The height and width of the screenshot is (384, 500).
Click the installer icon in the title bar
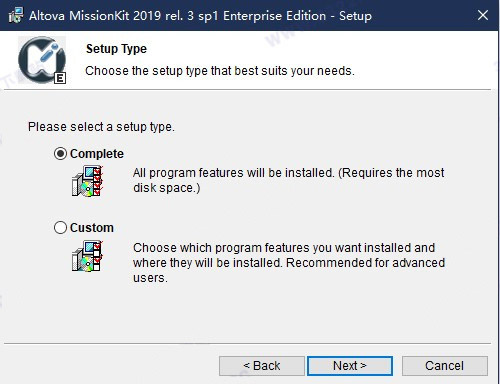point(16,15)
